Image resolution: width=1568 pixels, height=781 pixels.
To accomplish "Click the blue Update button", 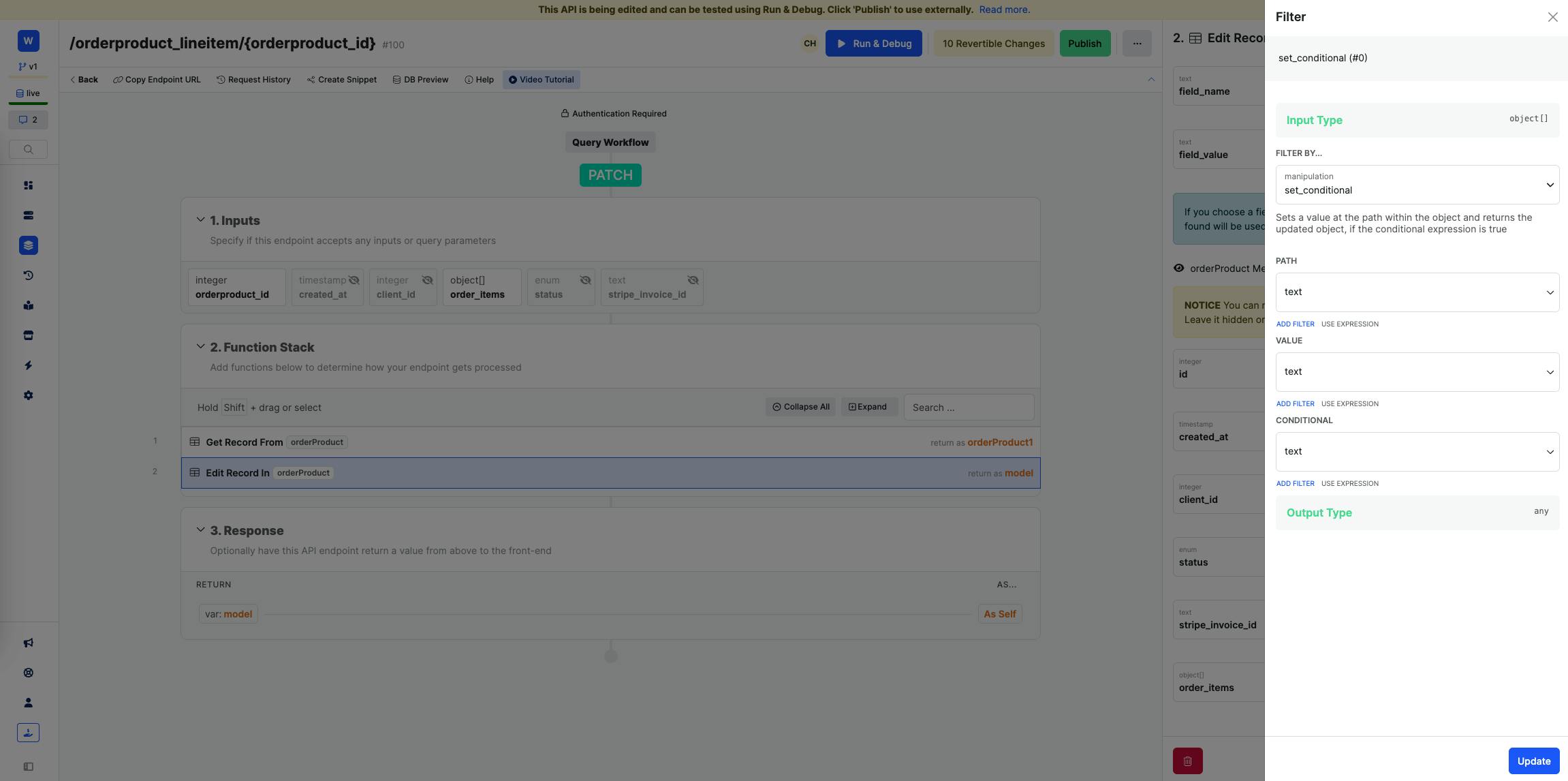I will point(1533,761).
